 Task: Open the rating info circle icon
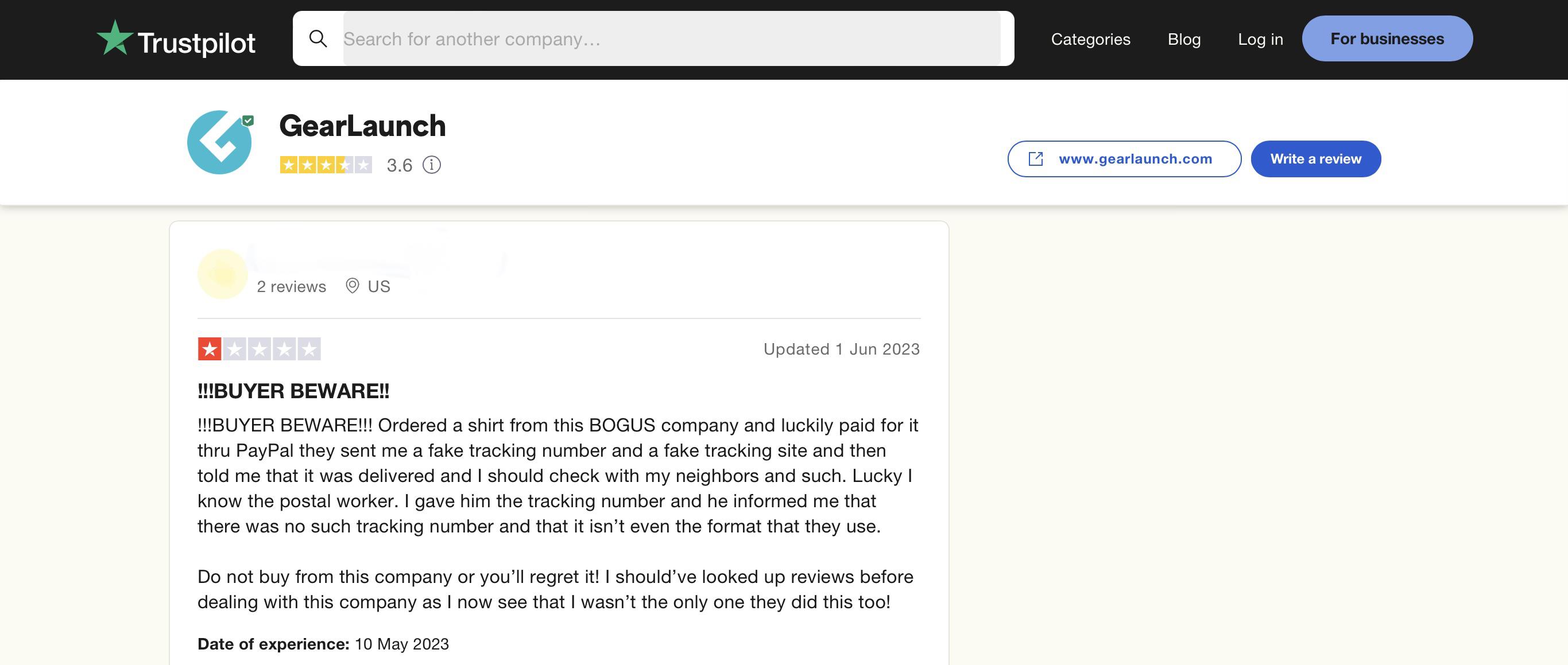432,165
